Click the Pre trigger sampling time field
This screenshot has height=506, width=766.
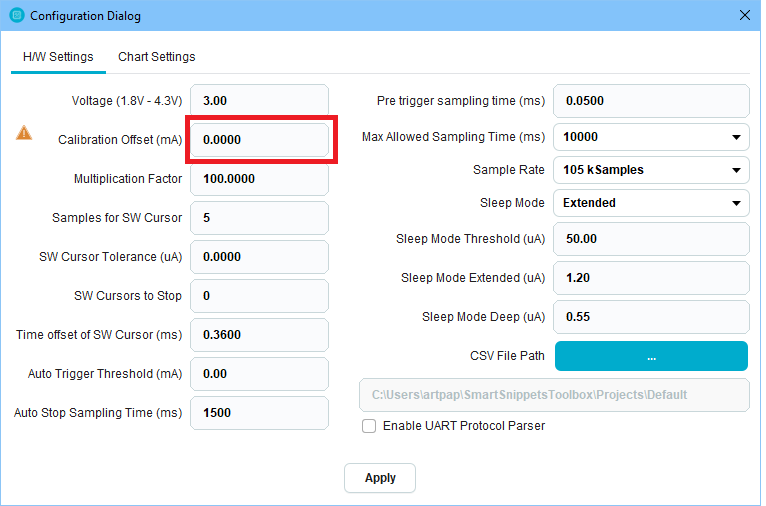point(651,101)
